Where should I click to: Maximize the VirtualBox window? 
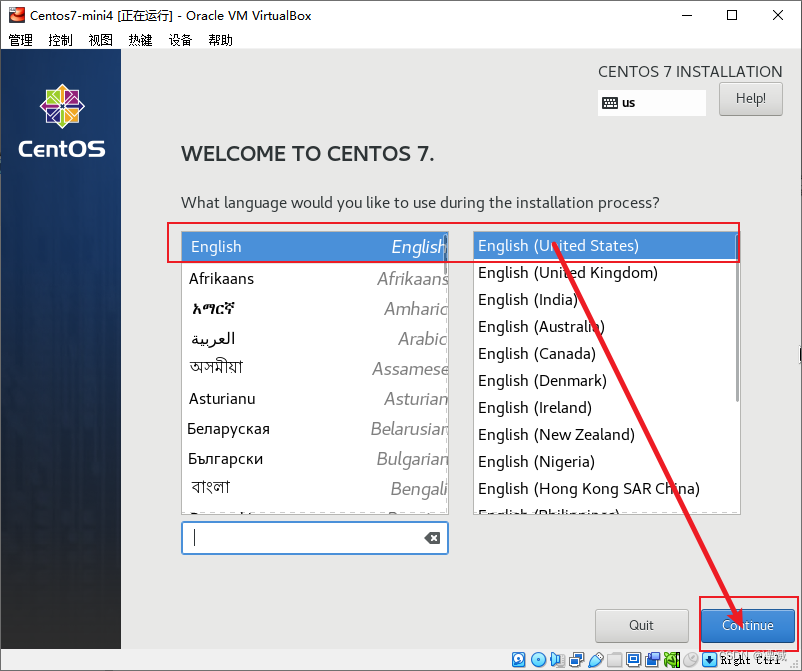click(732, 15)
